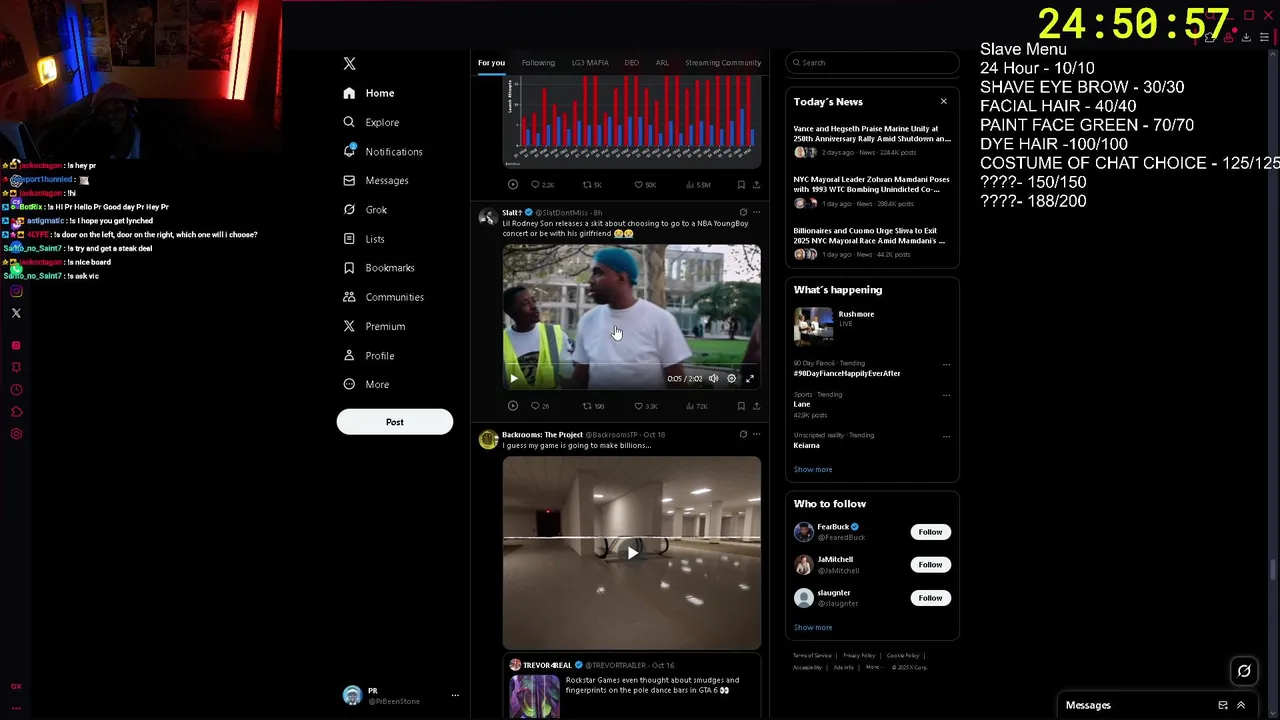Viewport: 1280px width, 720px height.
Task: Follow JaMitchell
Action: tap(930, 565)
